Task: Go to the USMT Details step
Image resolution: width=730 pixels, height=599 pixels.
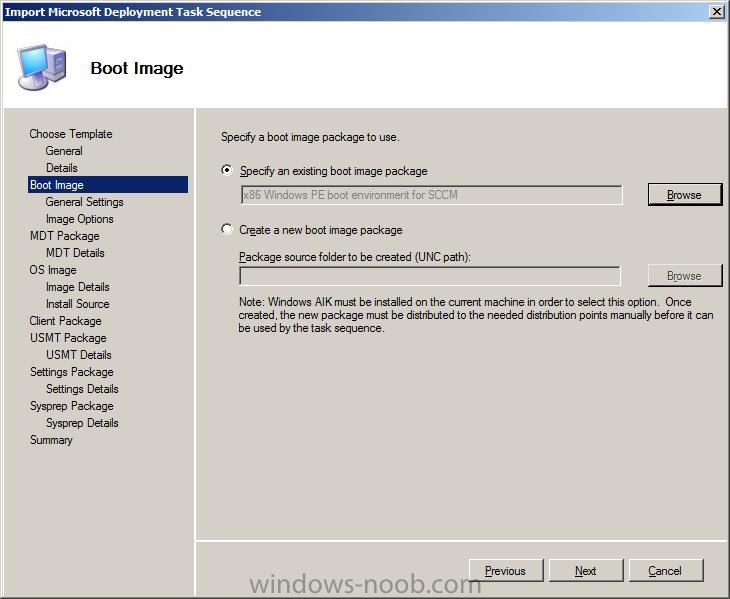Action: tap(79, 355)
